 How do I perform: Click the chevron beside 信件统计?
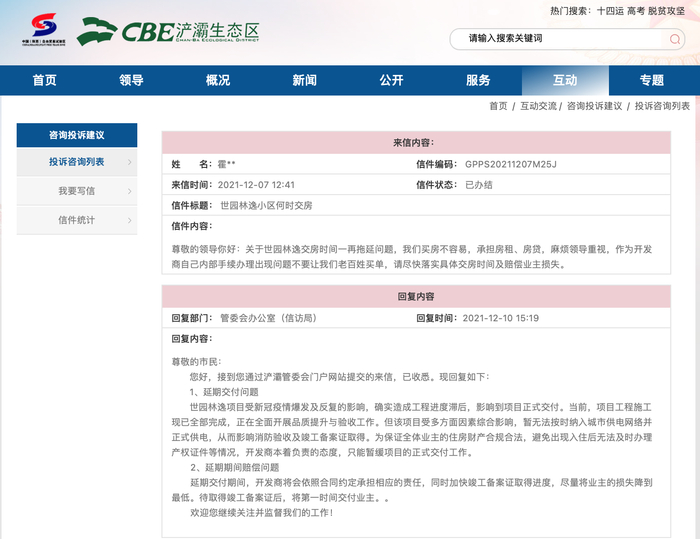click(129, 220)
